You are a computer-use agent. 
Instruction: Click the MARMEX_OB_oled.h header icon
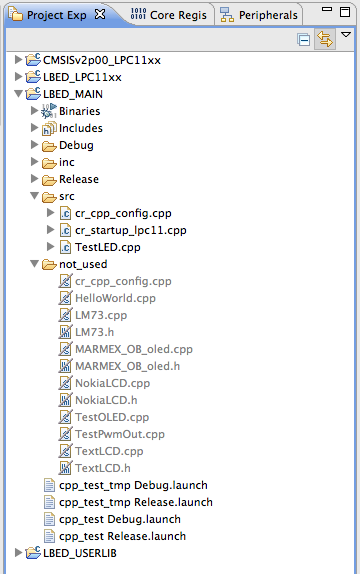pos(65,366)
